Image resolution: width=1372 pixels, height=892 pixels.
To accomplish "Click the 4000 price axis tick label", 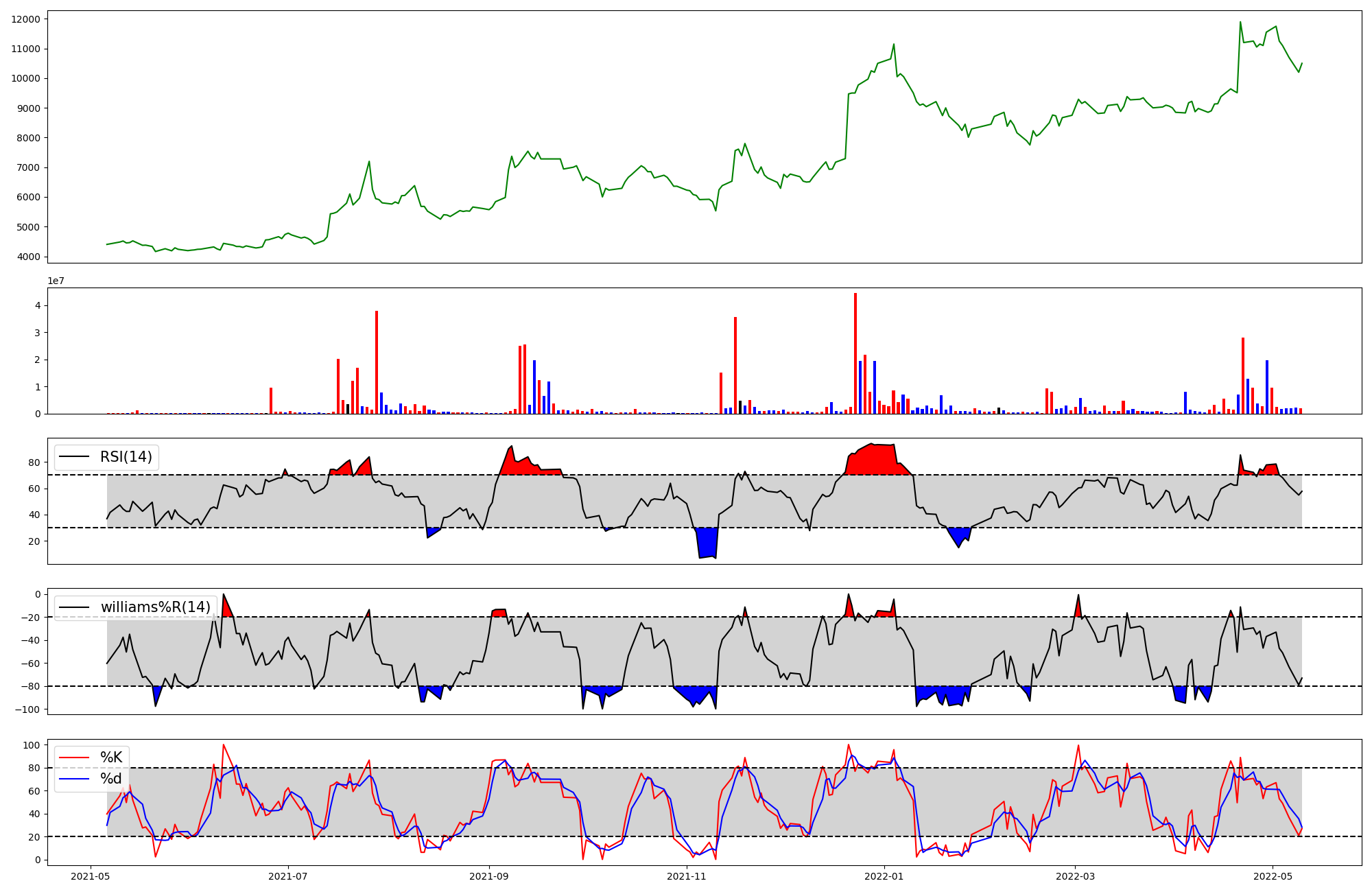I will (28, 257).
